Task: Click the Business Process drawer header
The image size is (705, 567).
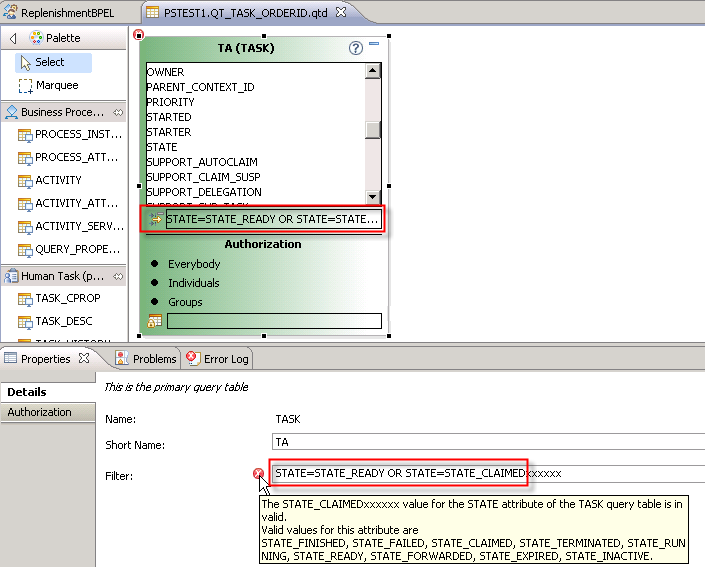Action: [x=64, y=112]
